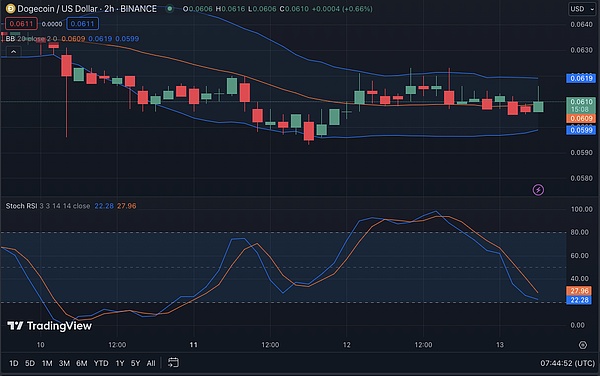Click the spread value 0.0000
Viewport: 600px width, 376px height.
pyautogui.click(x=52, y=24)
